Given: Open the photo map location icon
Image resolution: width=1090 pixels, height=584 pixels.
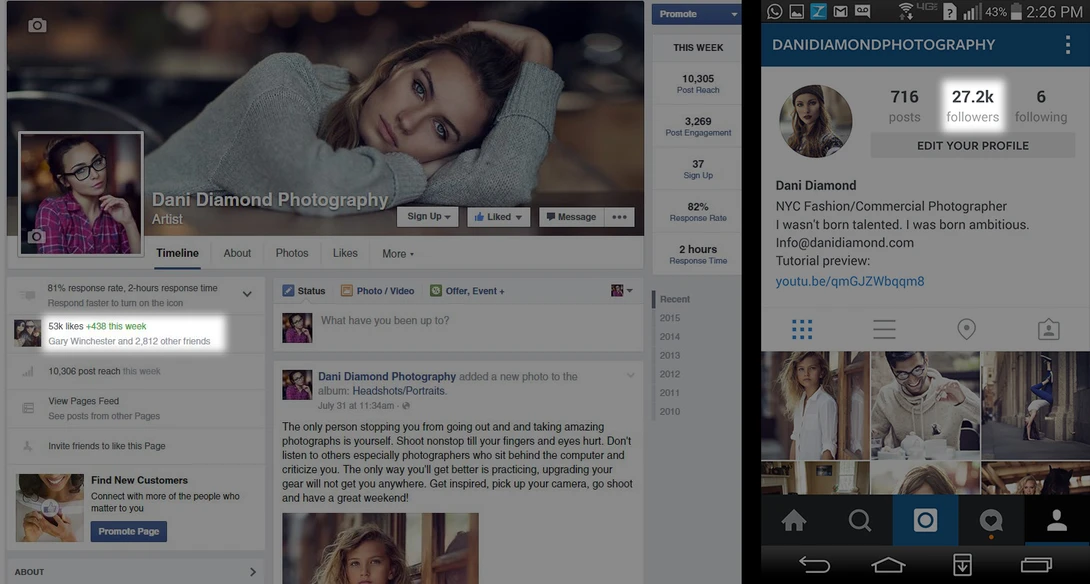Looking at the screenshot, I should [966, 329].
